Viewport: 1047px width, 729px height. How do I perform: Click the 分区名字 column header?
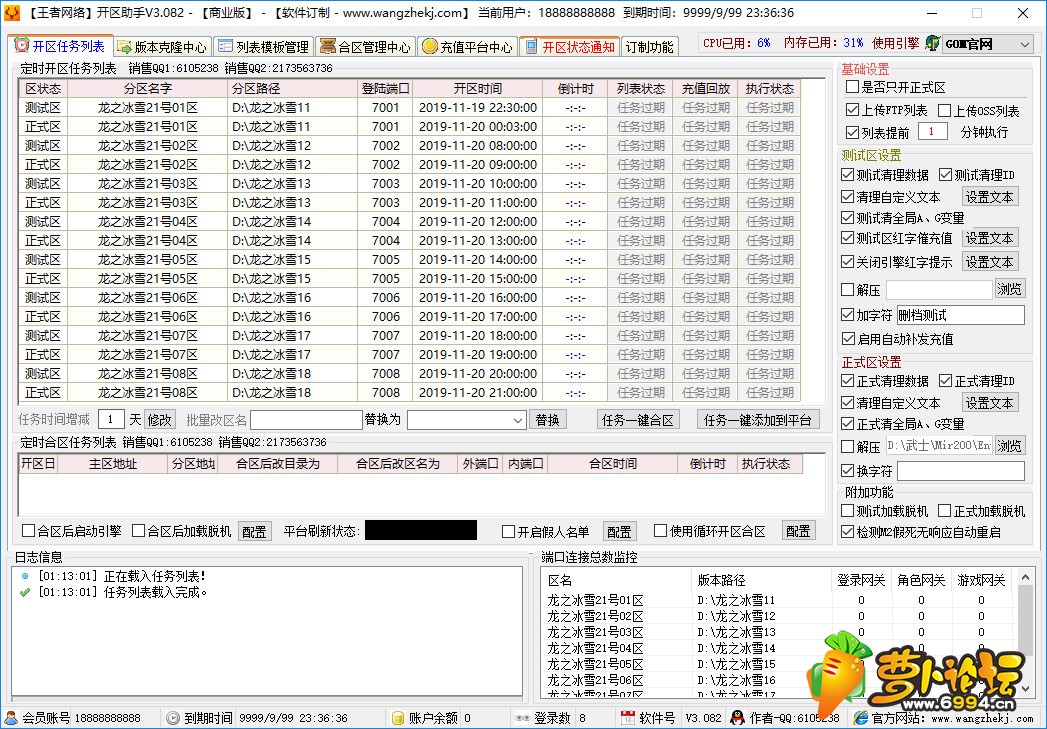(148, 88)
